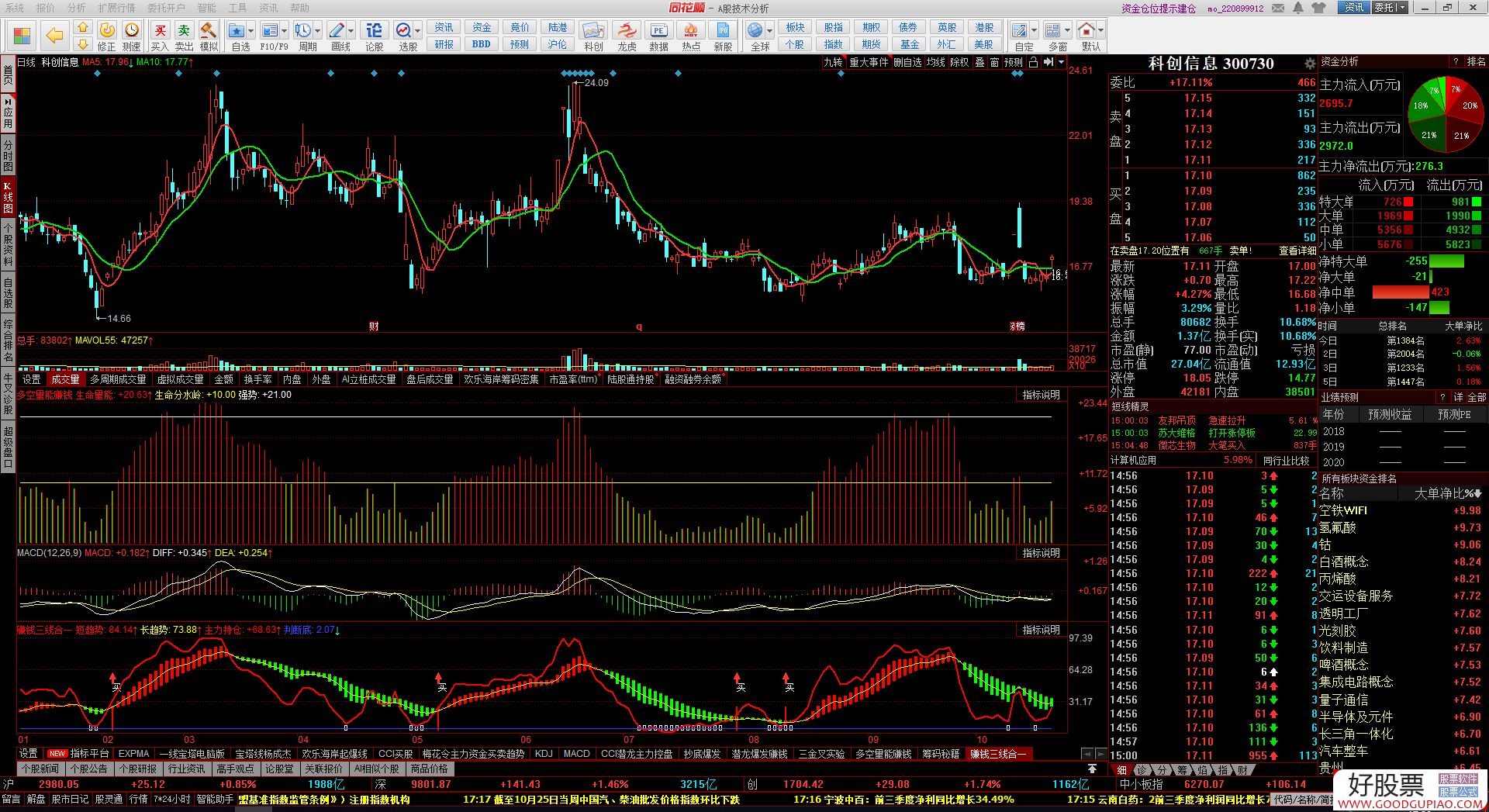Image resolution: width=1489 pixels, height=812 pixels.
Task: Expand the F10/F9 dropdown arrow
Action: tap(284, 31)
